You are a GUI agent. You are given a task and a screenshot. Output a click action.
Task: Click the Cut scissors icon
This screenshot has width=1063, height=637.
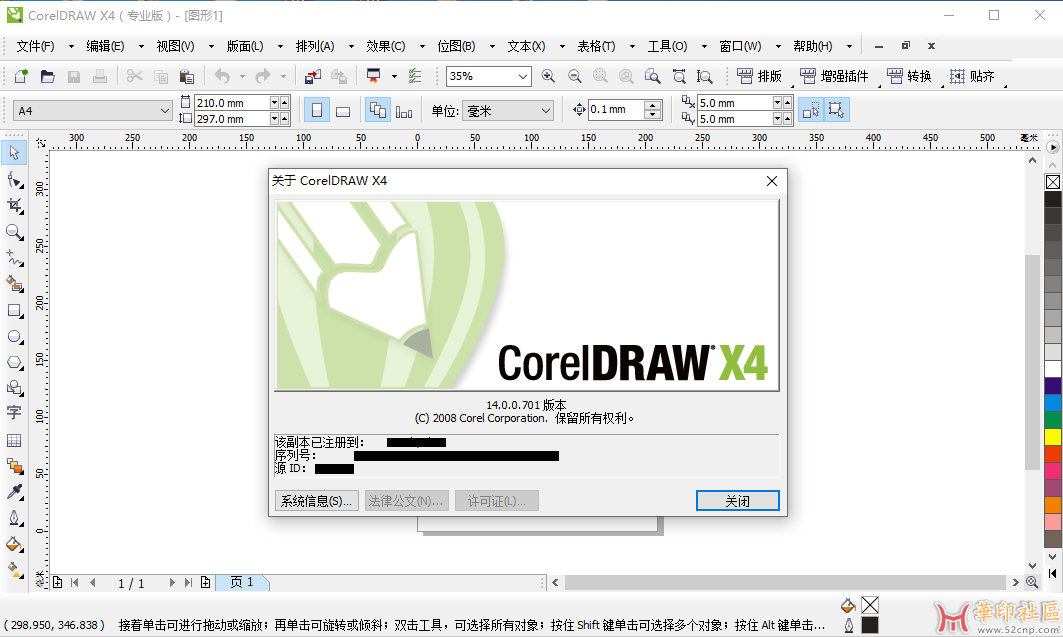[x=134, y=76]
